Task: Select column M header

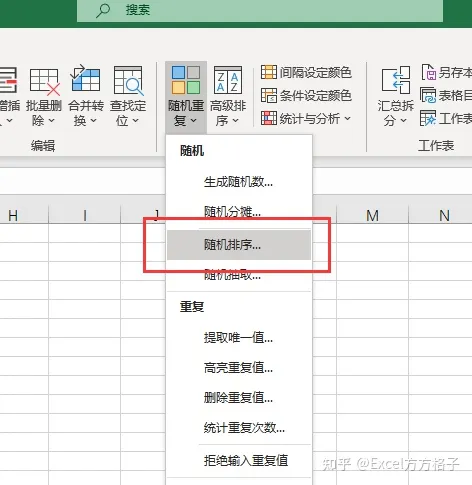Action: [372, 215]
